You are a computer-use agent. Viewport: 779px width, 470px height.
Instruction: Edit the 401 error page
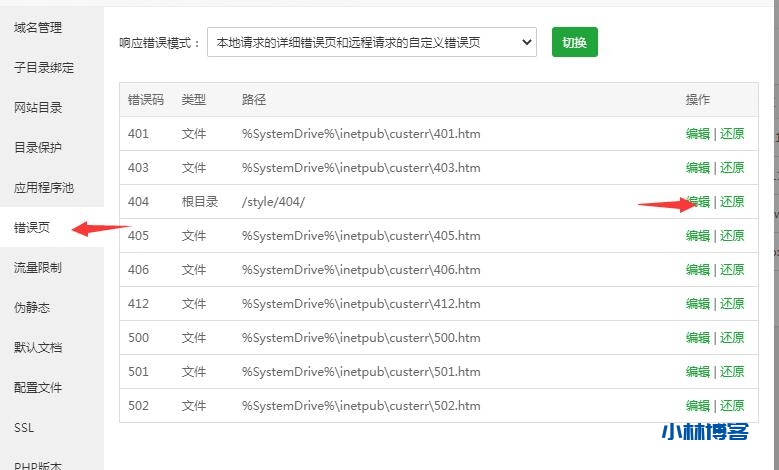coord(697,134)
